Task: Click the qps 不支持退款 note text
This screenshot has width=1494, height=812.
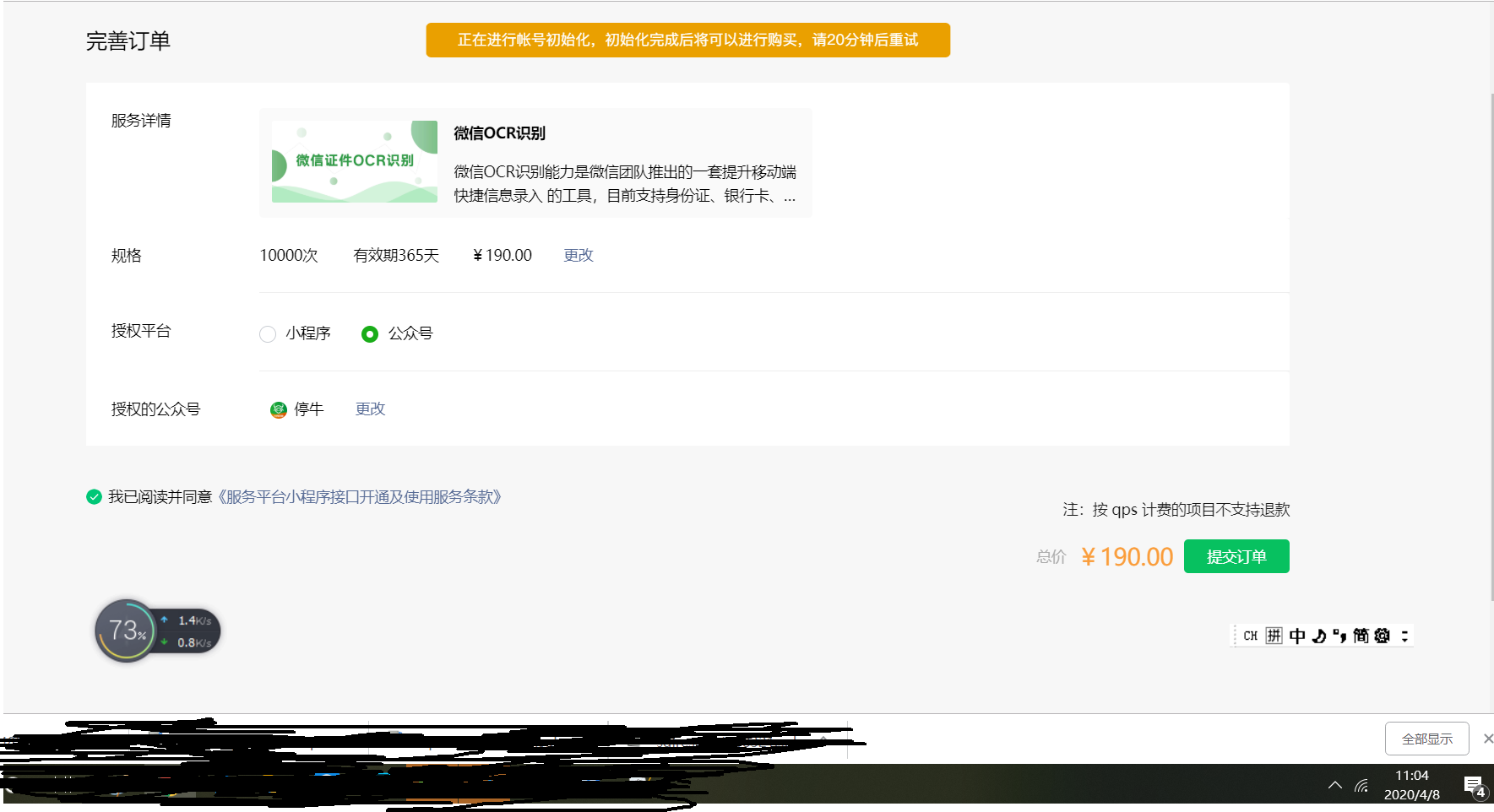Action: coord(1176,510)
